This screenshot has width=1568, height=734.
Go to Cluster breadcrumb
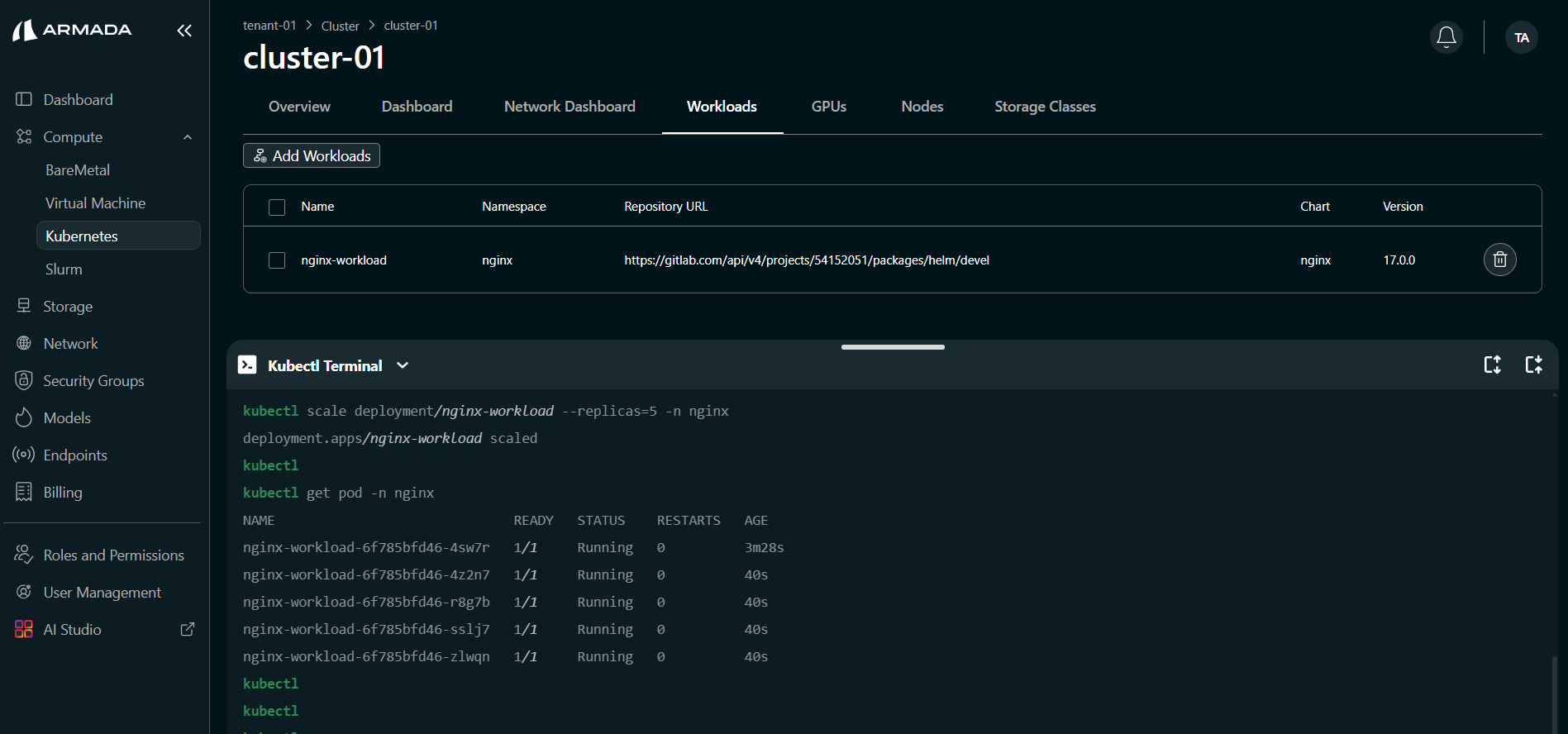tap(341, 26)
